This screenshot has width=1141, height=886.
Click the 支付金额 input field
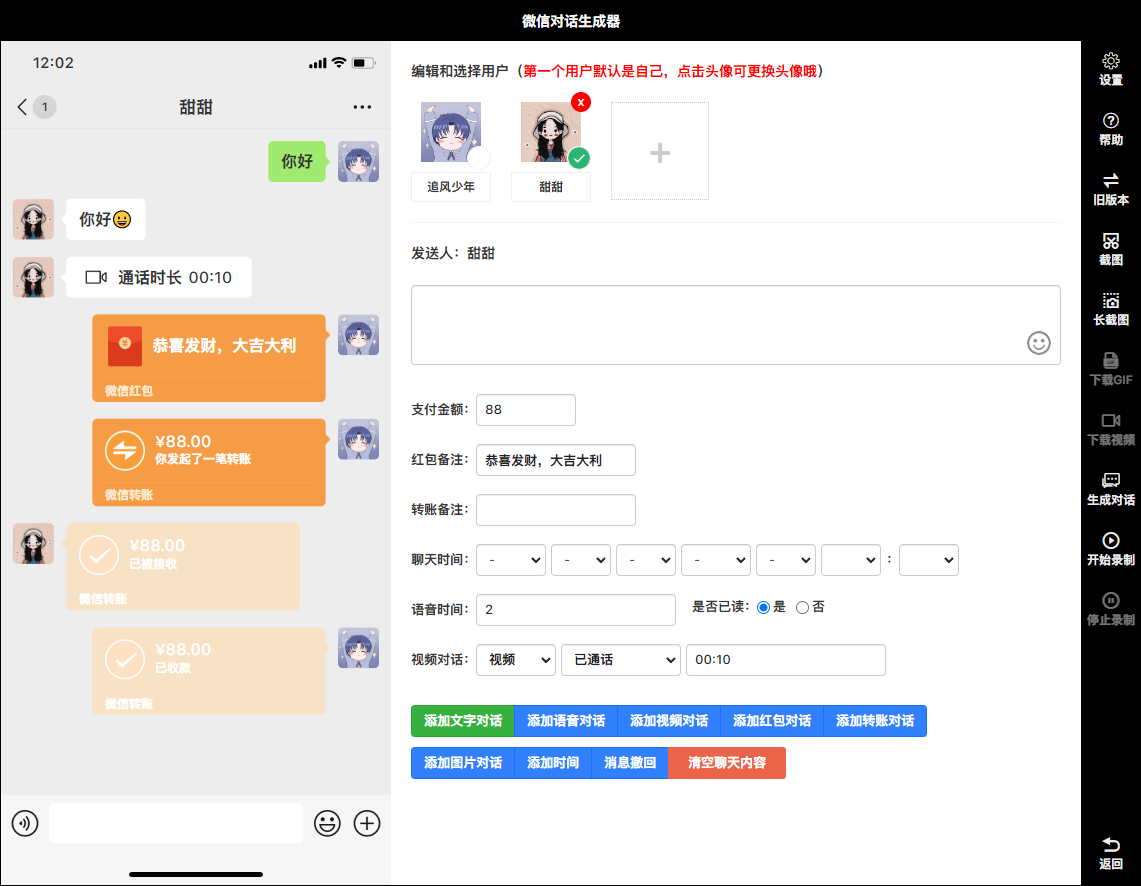pos(526,410)
